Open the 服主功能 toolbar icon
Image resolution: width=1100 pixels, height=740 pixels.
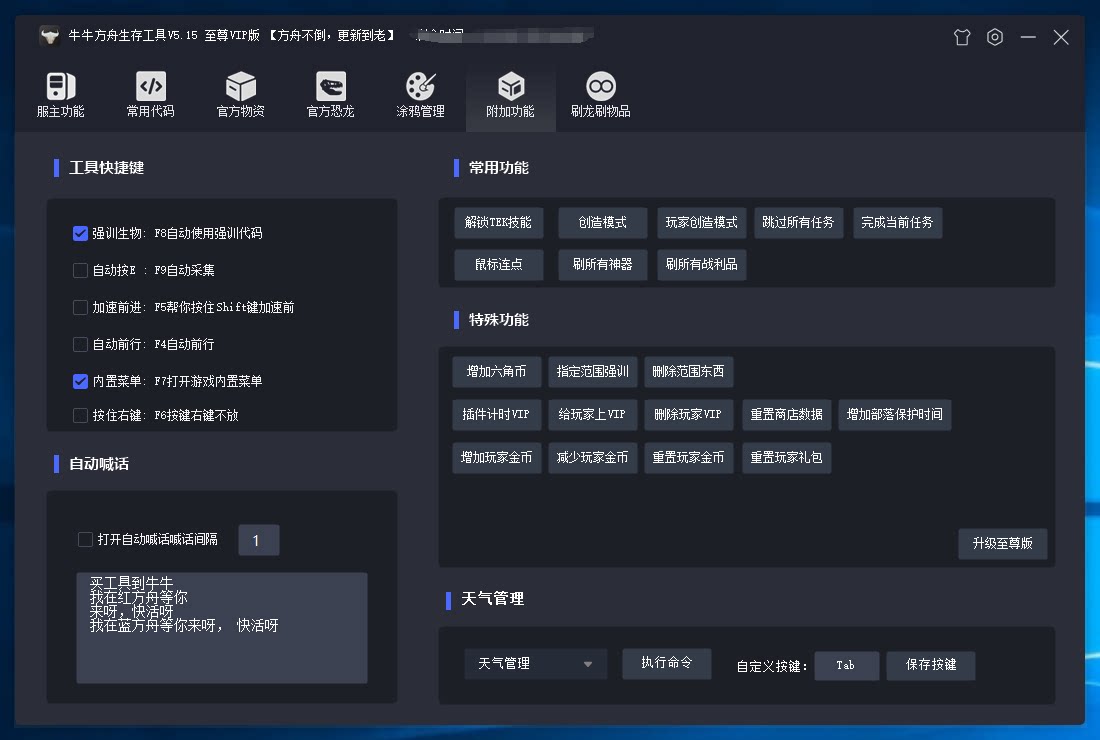click(59, 94)
